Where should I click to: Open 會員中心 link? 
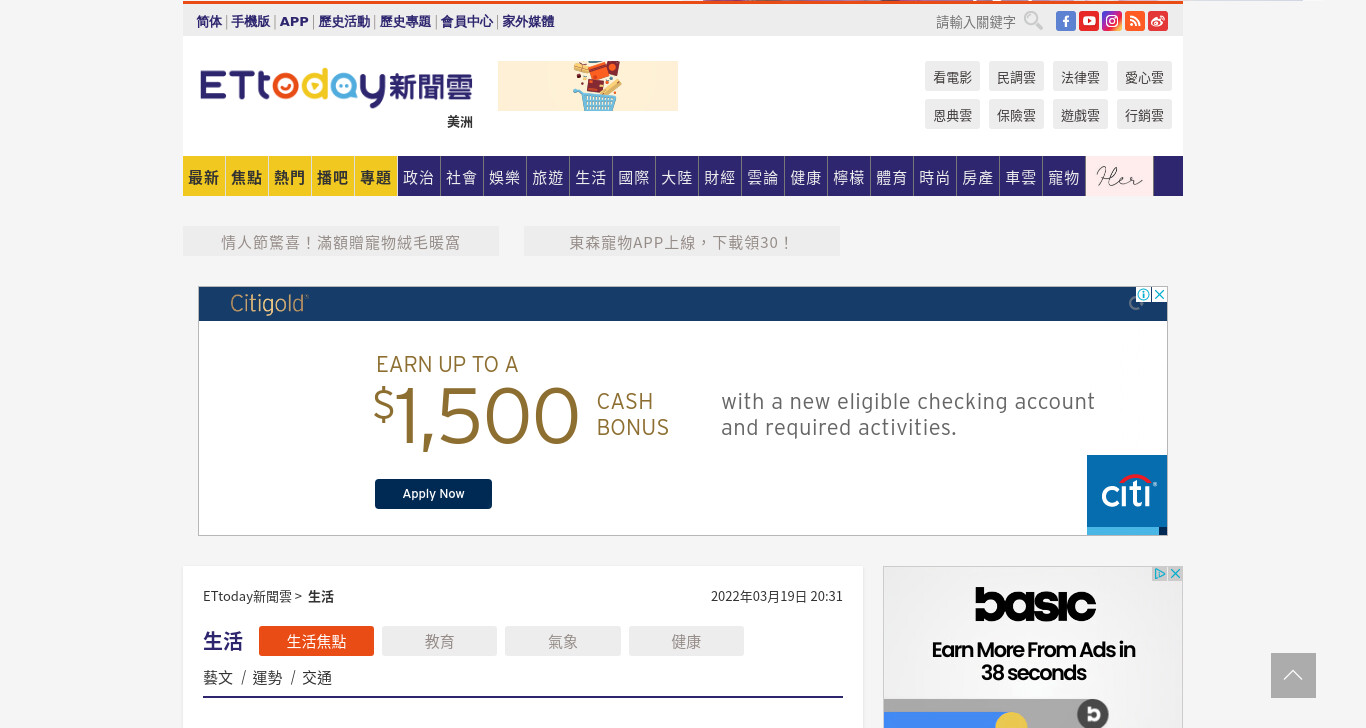[x=467, y=21]
